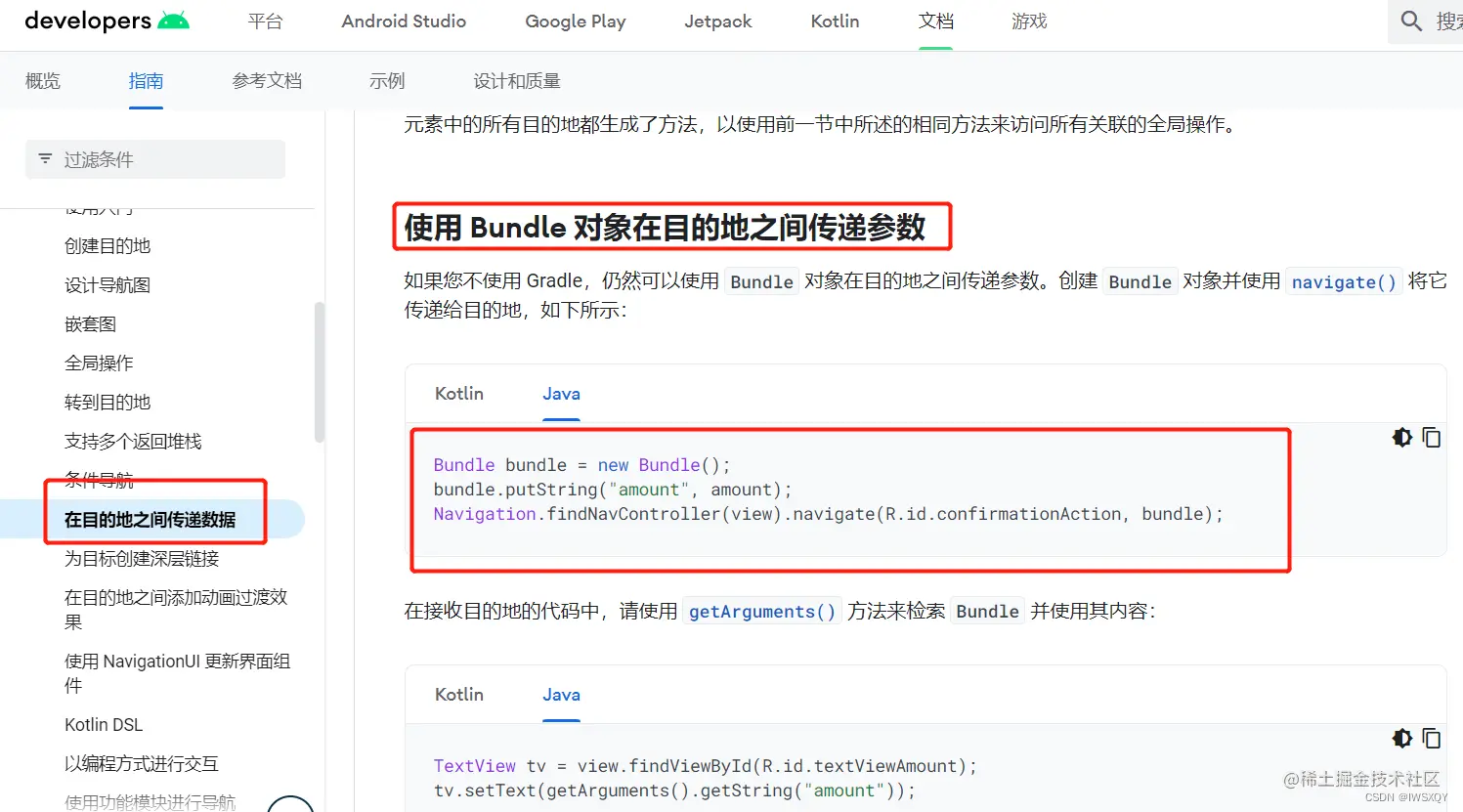The height and width of the screenshot is (812, 1463).
Task: Switch to the 参考文档 tab
Action: pyautogui.click(x=267, y=81)
